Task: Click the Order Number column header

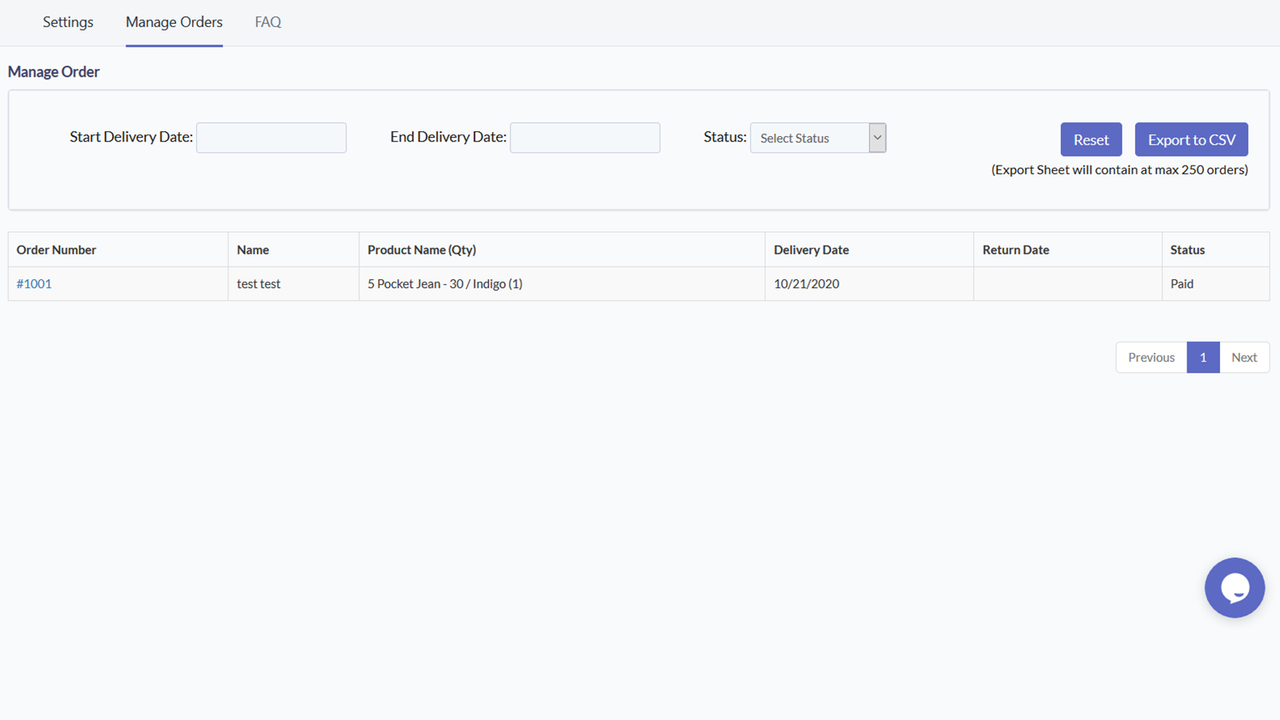Action: [55, 249]
